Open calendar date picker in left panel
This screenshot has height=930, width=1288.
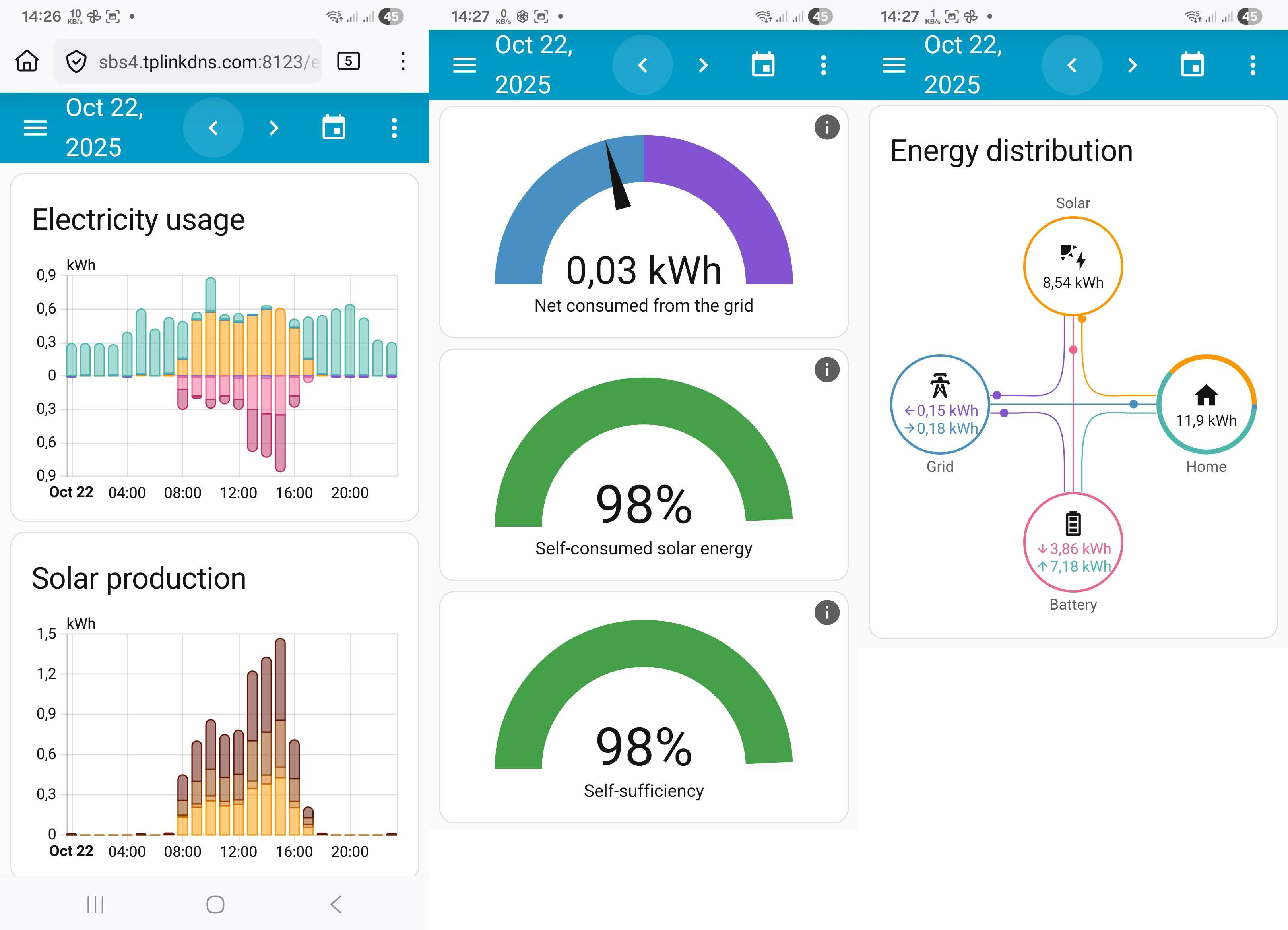click(x=334, y=128)
